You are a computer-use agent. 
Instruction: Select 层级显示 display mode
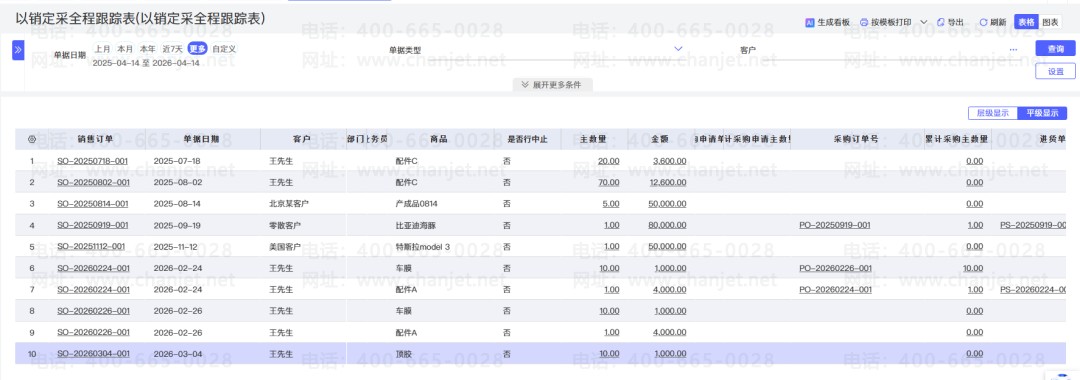click(993, 114)
